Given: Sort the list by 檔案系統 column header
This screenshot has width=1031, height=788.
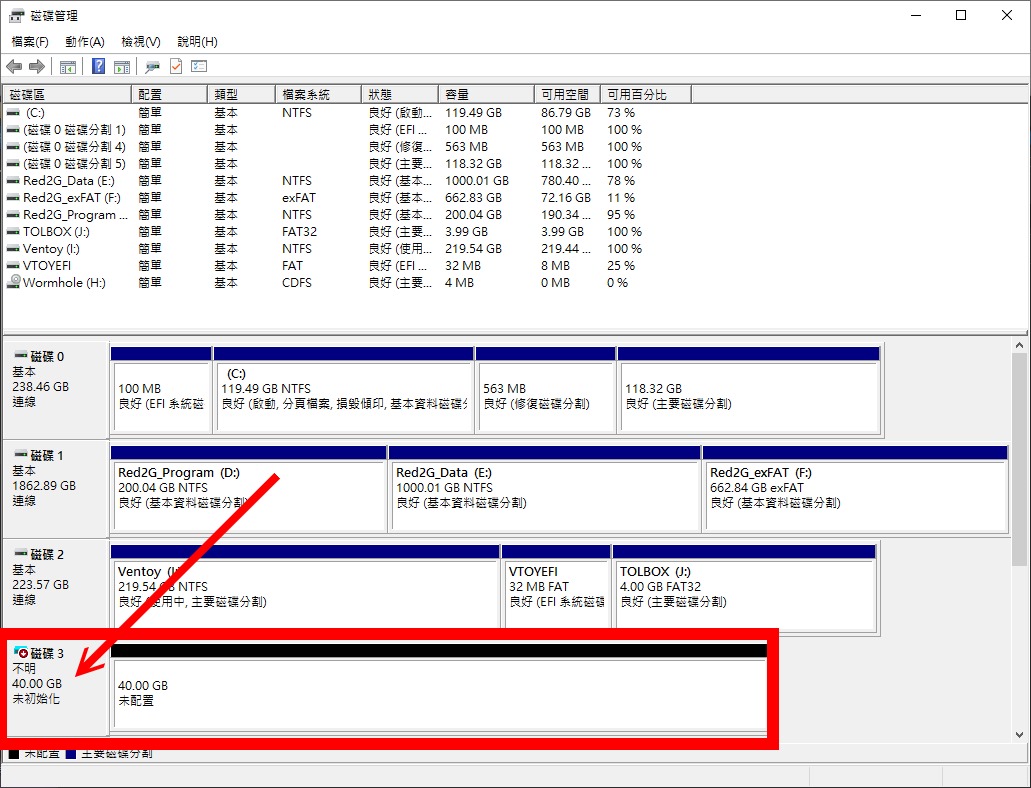Looking at the screenshot, I should [316, 94].
